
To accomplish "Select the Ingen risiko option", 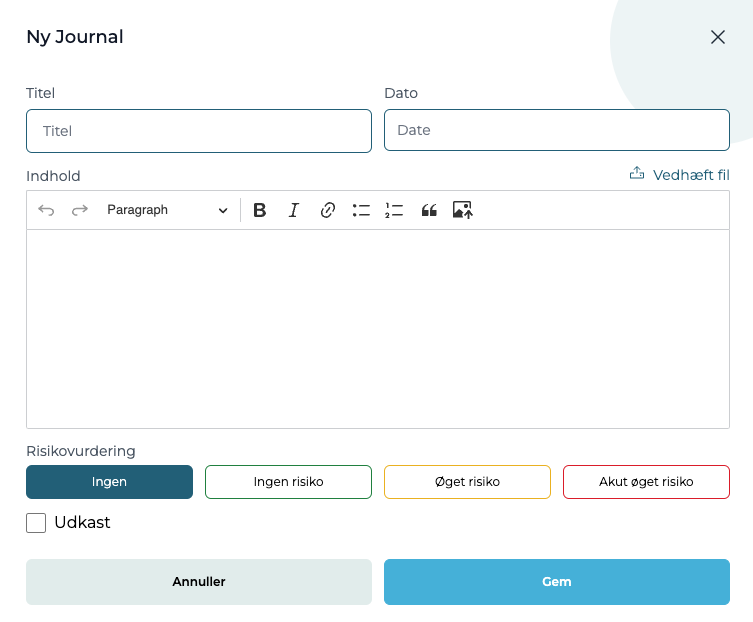I will click(x=288, y=482).
